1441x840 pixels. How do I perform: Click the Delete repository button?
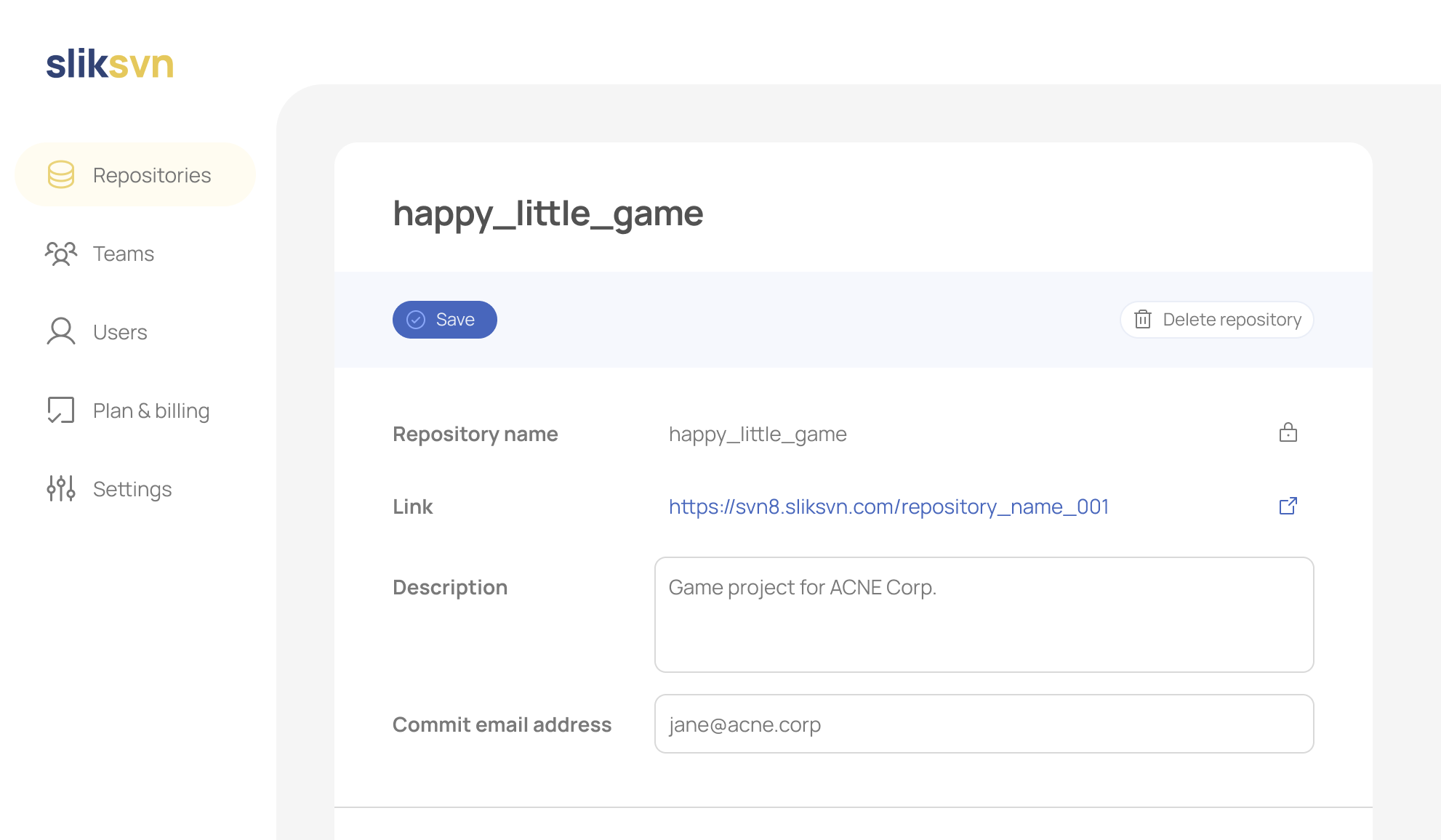[x=1217, y=320]
